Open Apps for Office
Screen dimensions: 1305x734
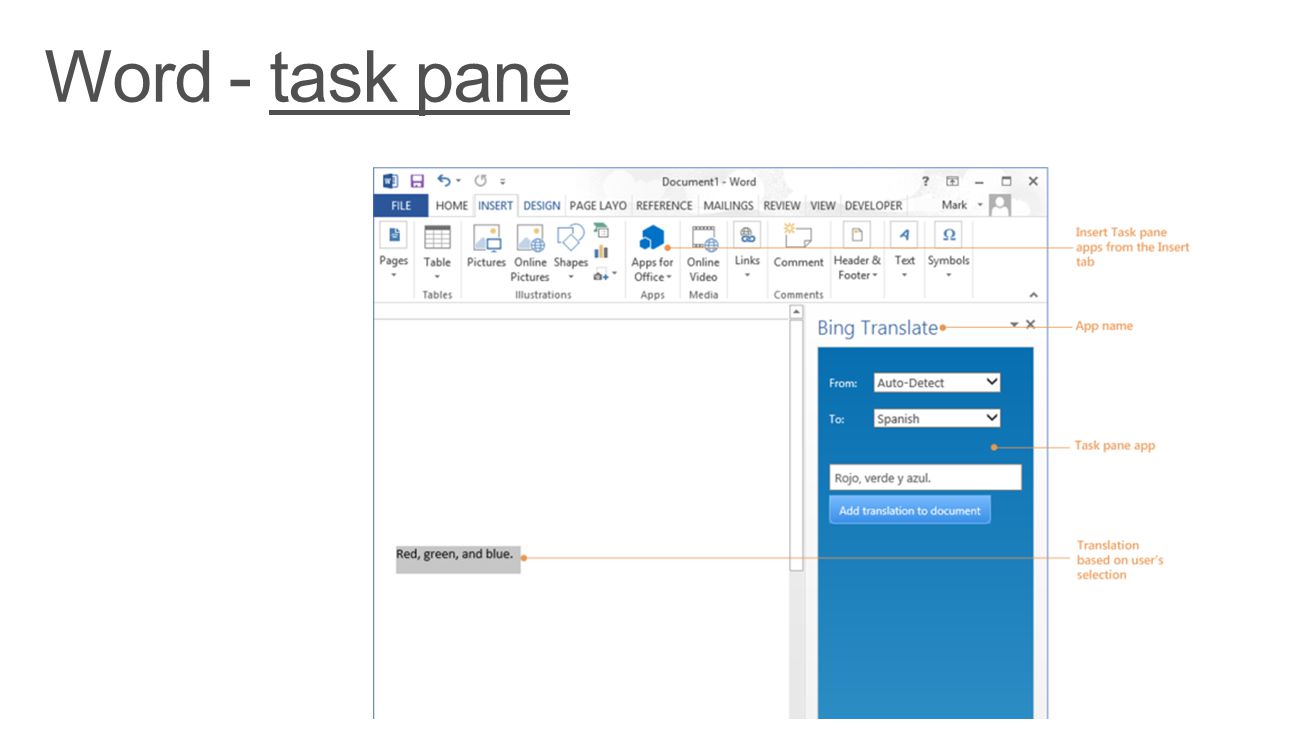(x=652, y=253)
